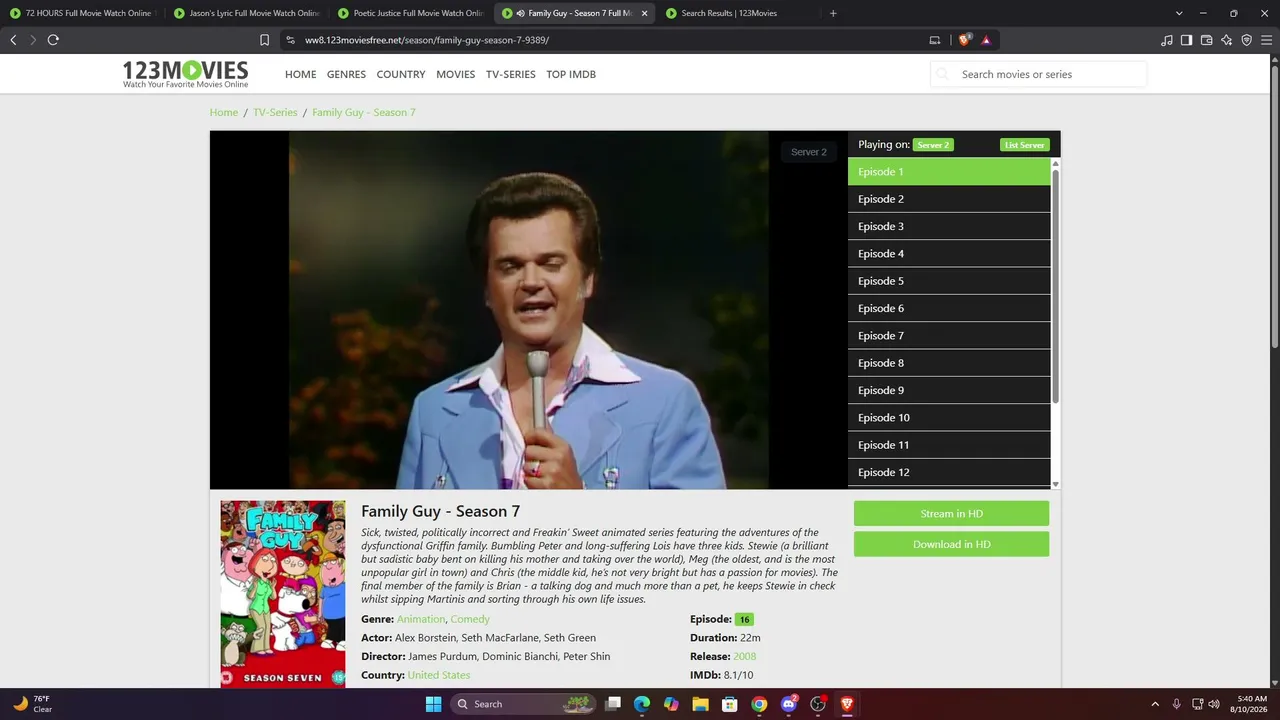Screen dimensions: 1280x720
Task: Mute audio on the Family Guy tab
Action: [521, 13]
